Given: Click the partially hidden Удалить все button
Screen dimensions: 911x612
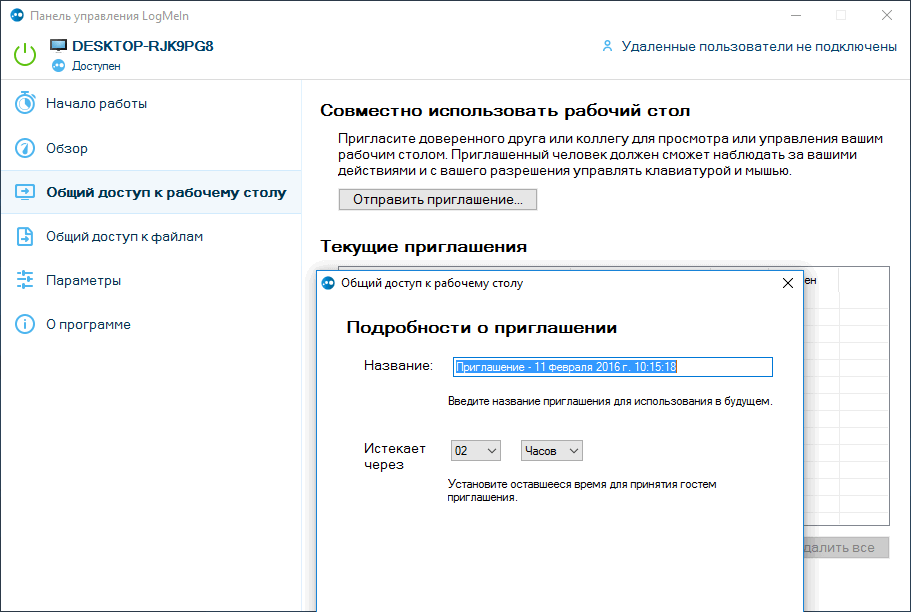Looking at the screenshot, I should pos(847,547).
